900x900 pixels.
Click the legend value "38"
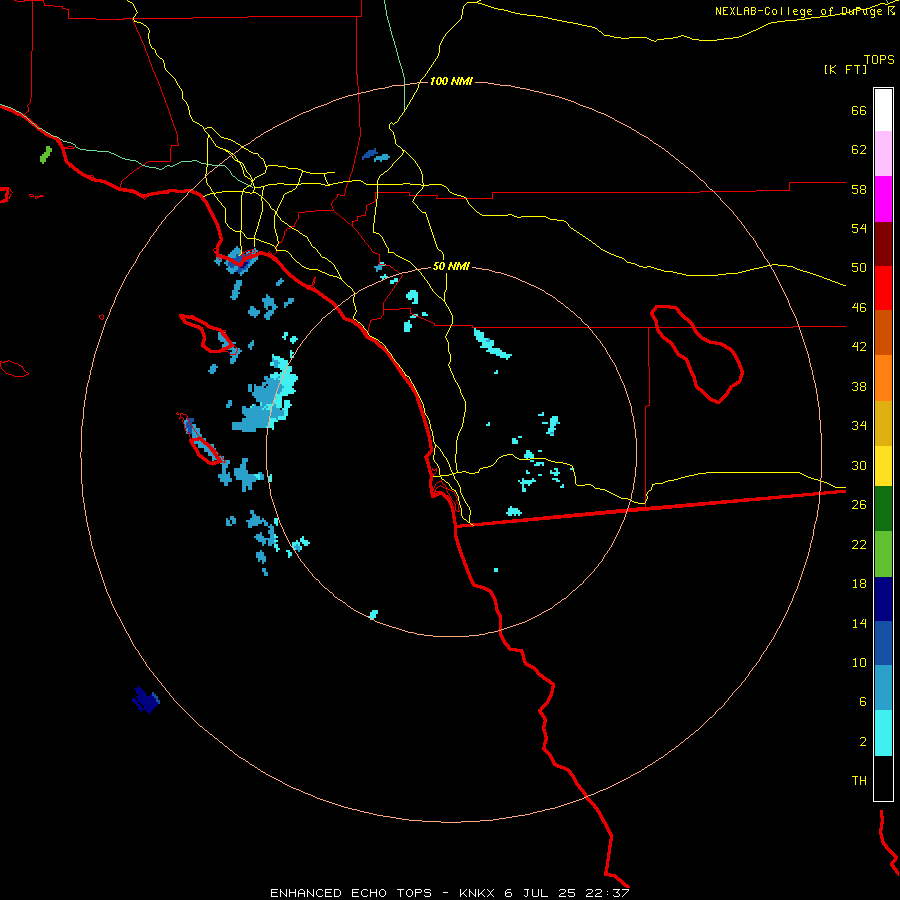(x=859, y=386)
